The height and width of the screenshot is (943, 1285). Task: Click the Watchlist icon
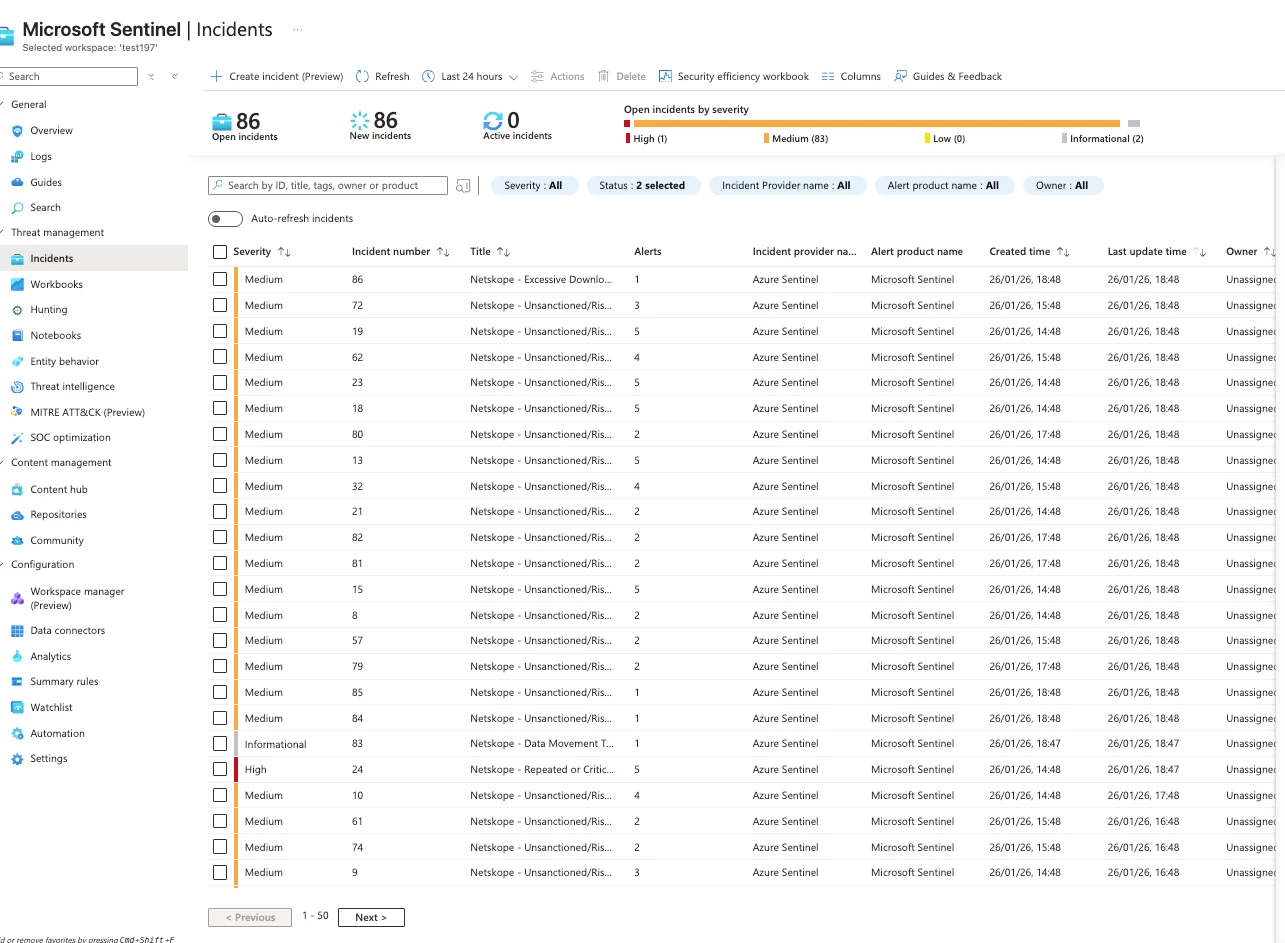pos(17,708)
